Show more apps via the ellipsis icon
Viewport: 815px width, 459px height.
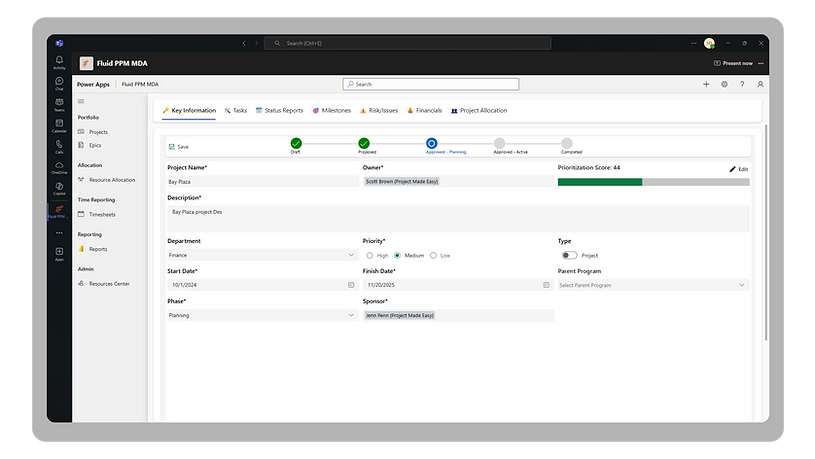point(59,233)
